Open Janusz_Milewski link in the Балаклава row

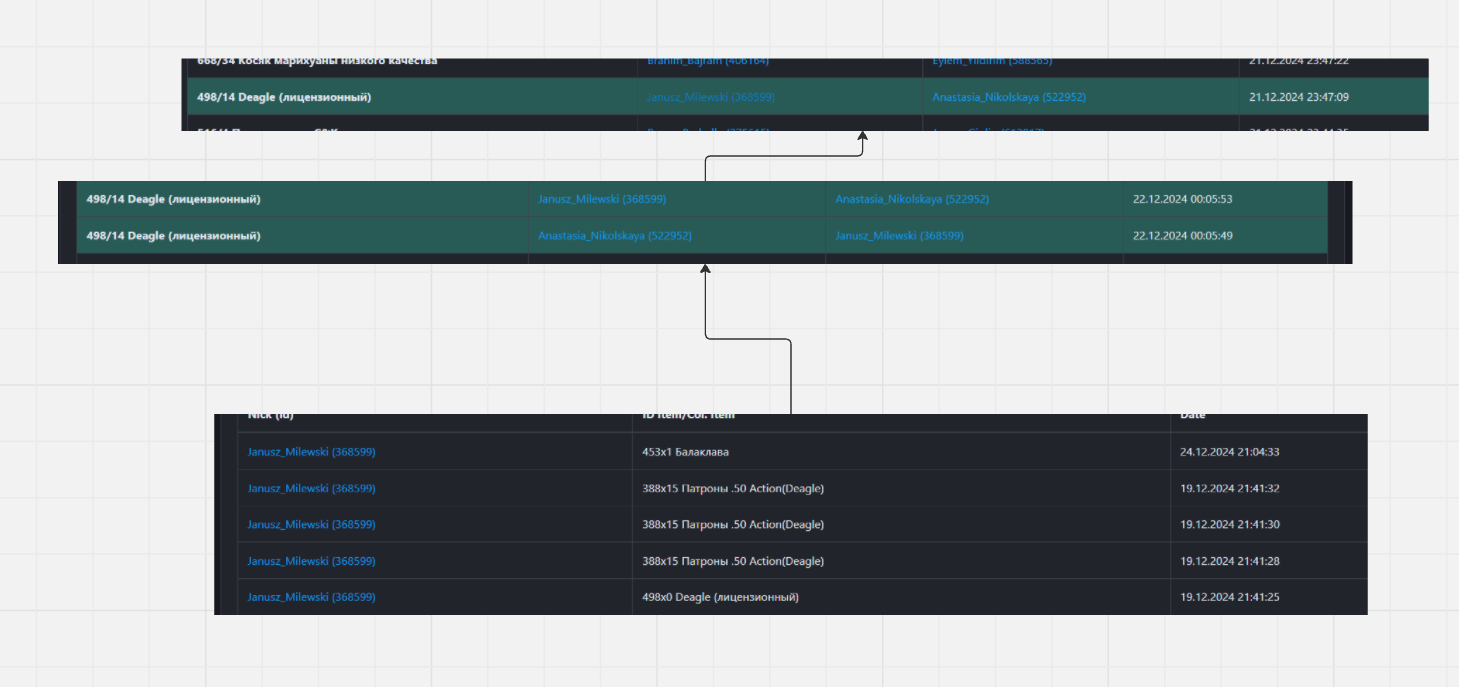coord(311,452)
